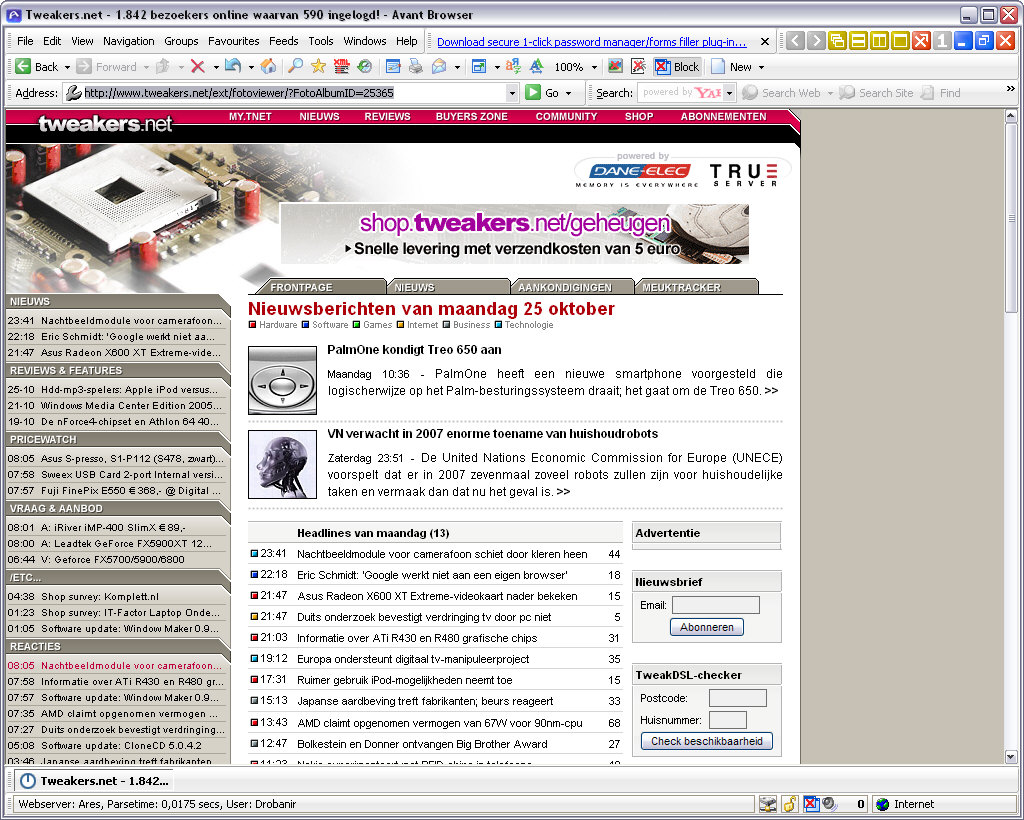This screenshot has height=820, width=1024.
Task: Open the Stop button dropdown arrow
Action: (x=216, y=67)
